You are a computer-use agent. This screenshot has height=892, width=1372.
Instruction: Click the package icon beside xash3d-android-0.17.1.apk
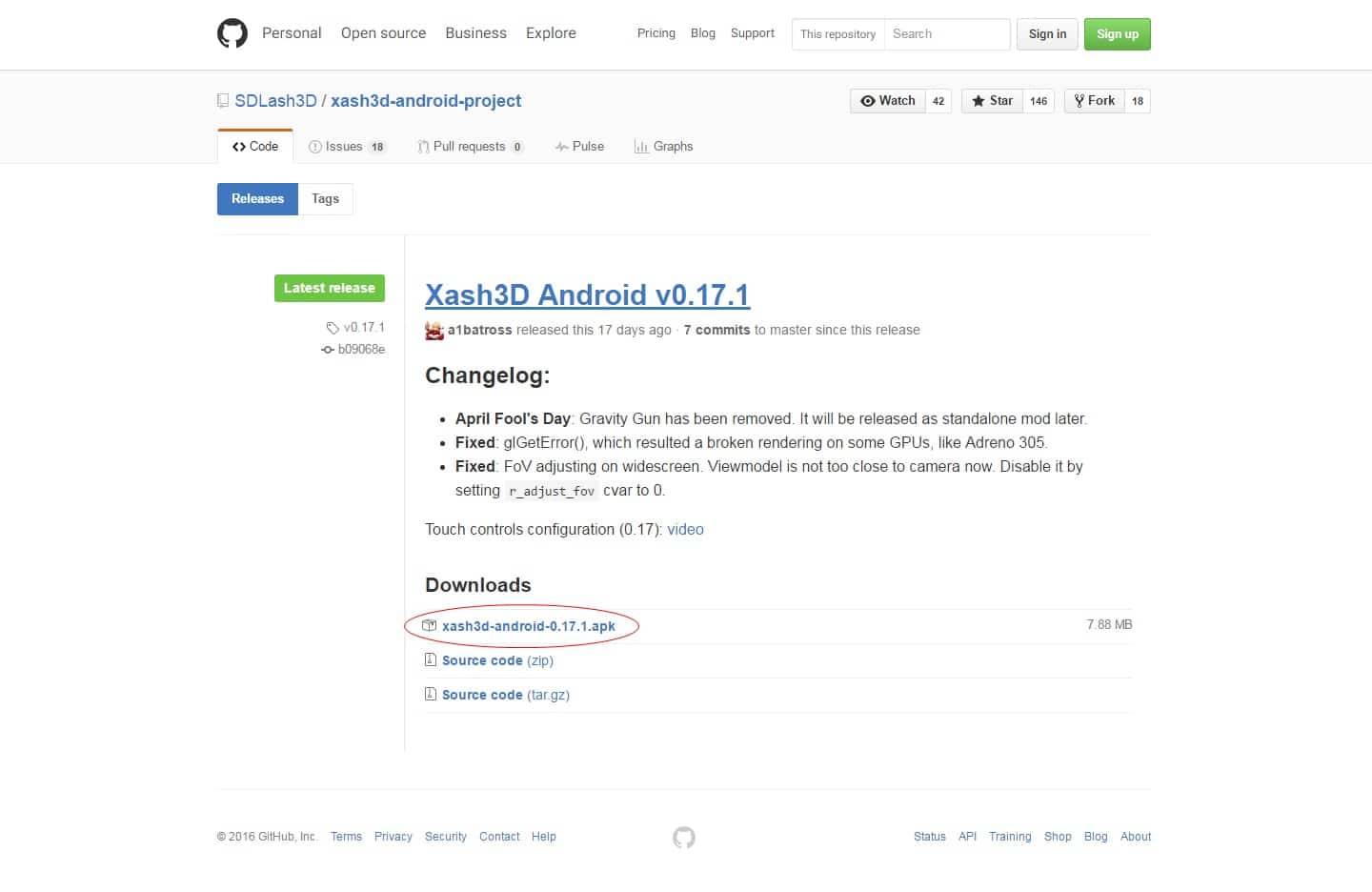tap(430, 626)
